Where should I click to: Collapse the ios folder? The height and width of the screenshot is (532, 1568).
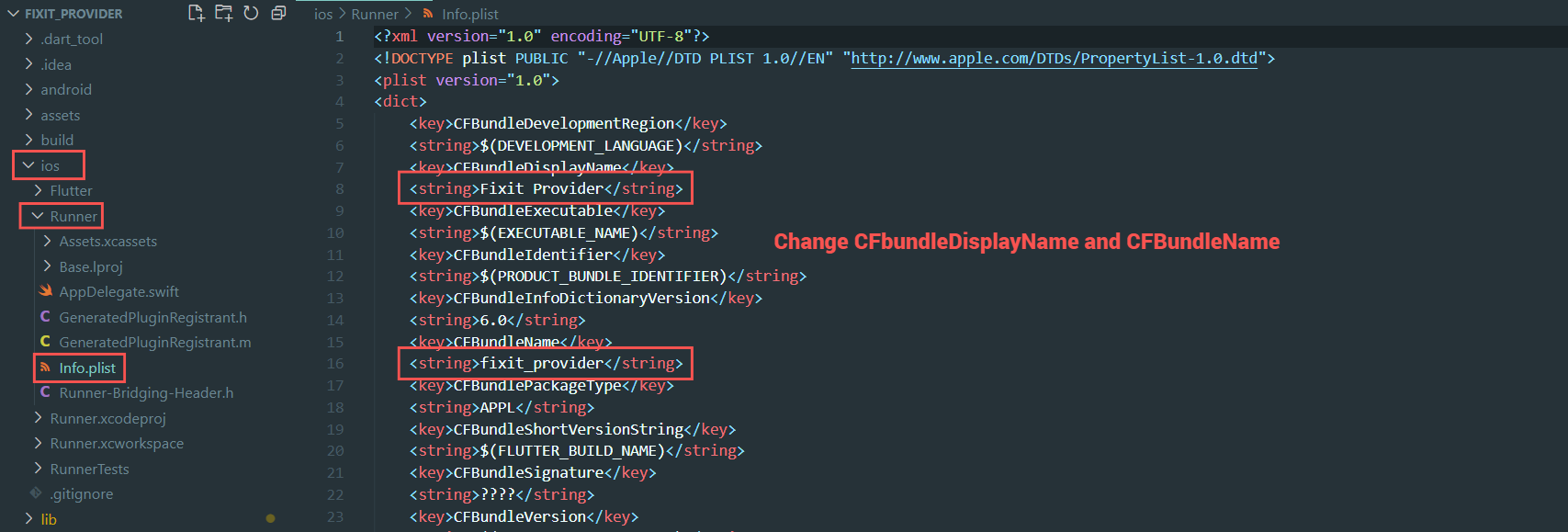coord(28,165)
